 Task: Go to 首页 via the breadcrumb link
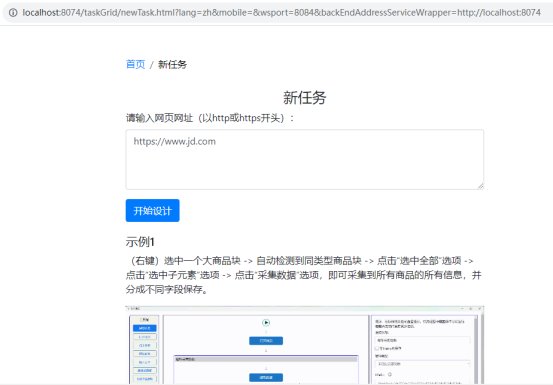click(x=135, y=64)
